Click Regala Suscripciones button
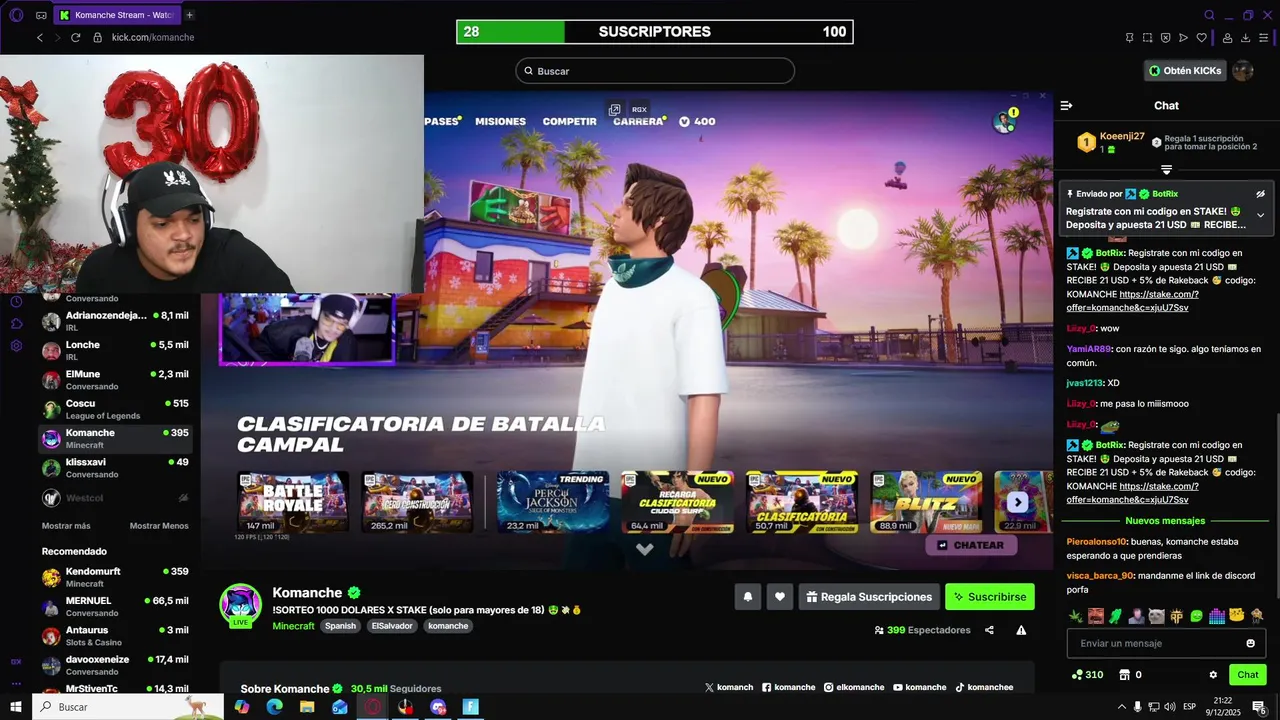 click(869, 597)
